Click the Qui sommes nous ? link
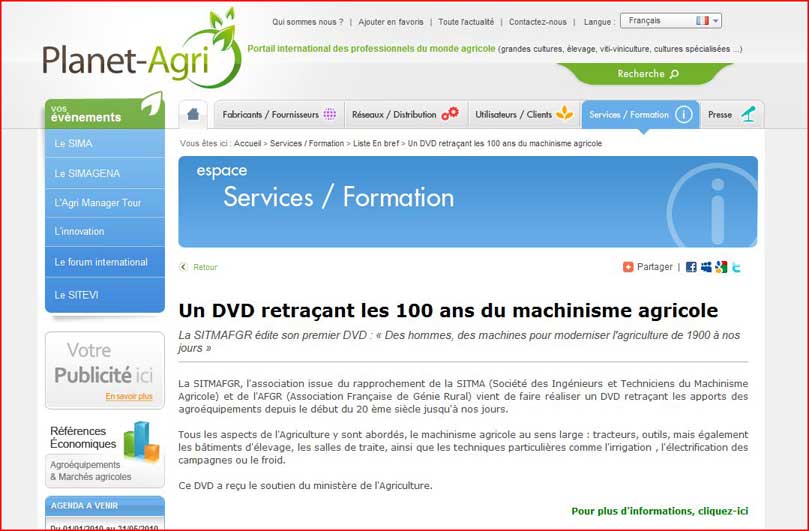 (308, 22)
